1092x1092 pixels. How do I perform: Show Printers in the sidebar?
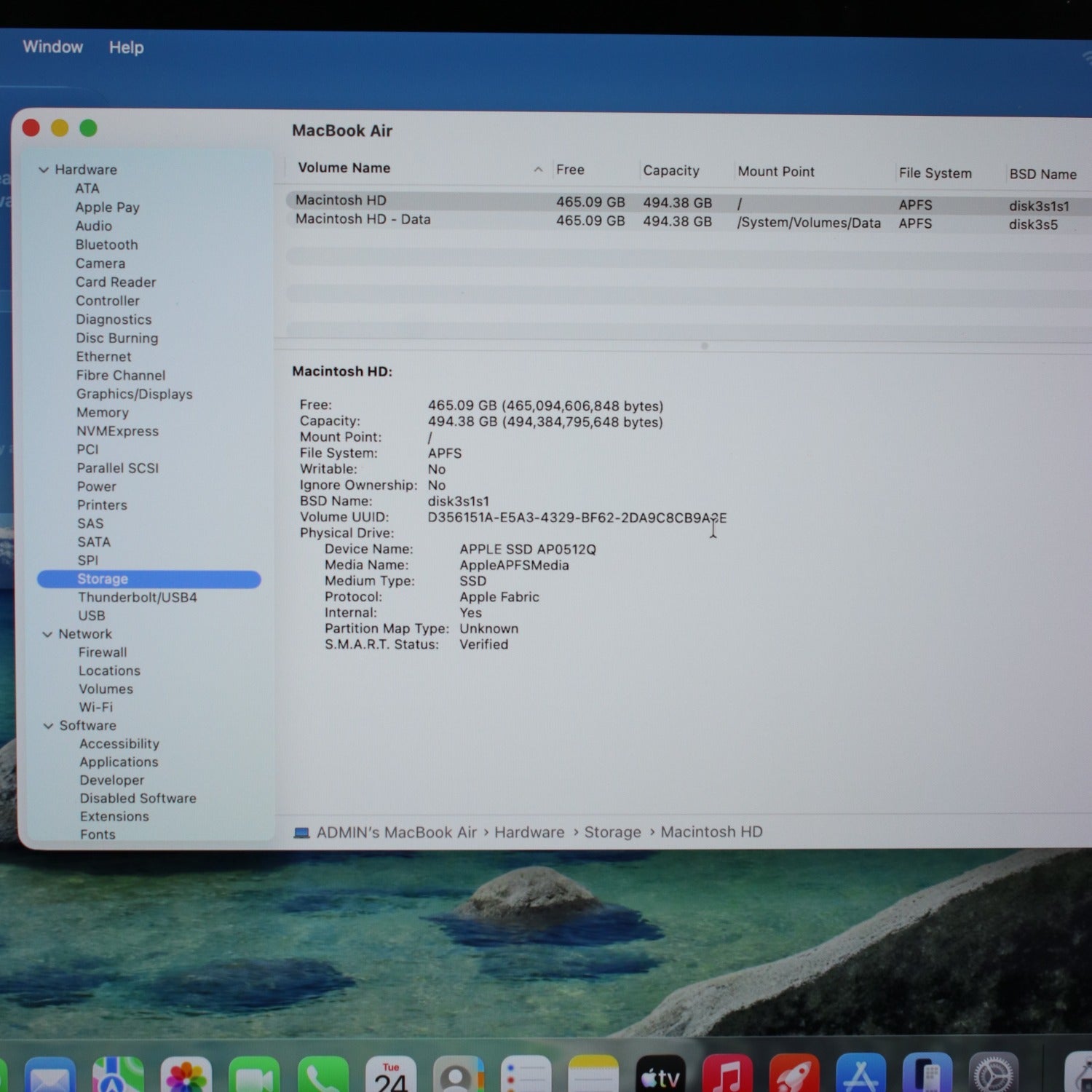click(x=102, y=505)
